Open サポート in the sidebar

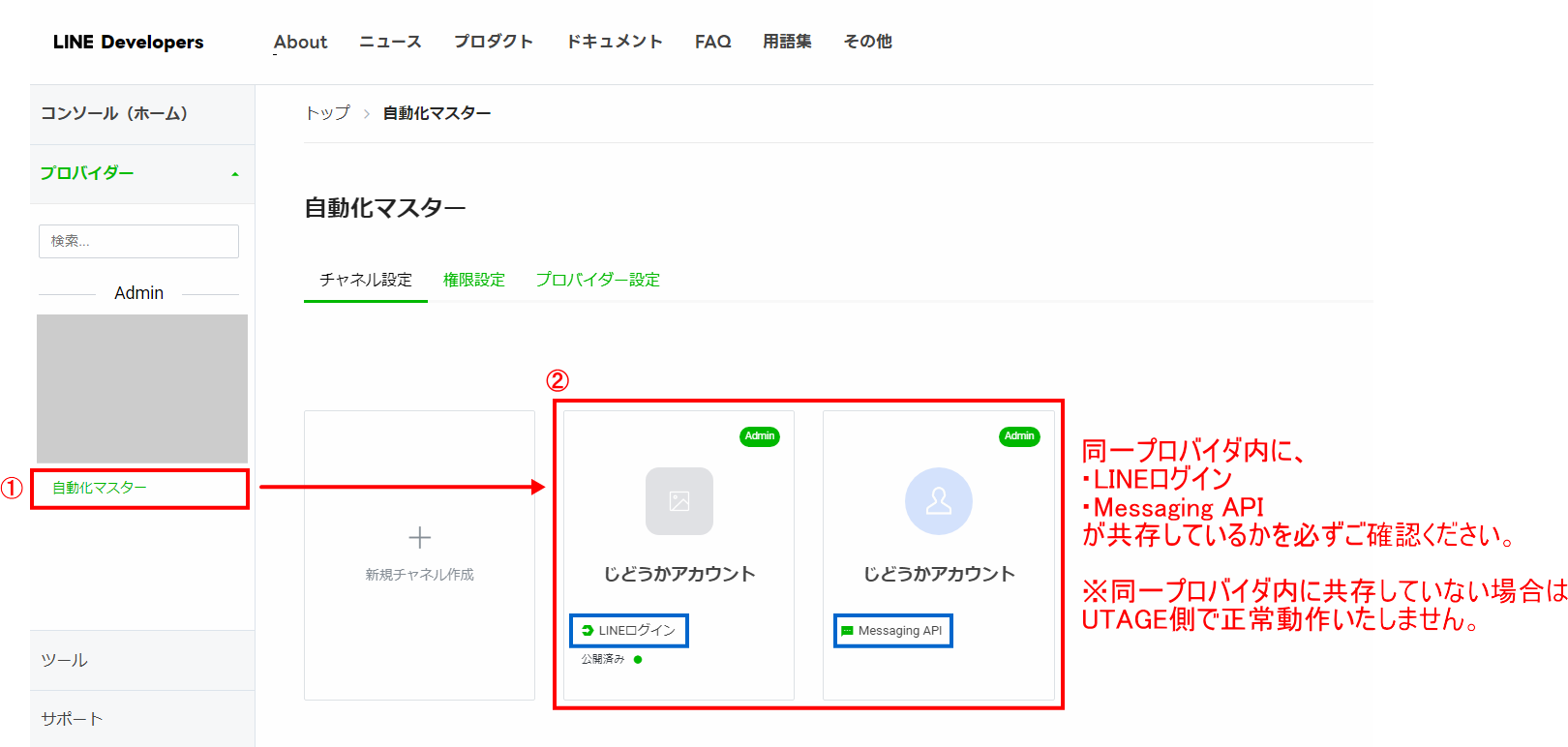point(142,719)
